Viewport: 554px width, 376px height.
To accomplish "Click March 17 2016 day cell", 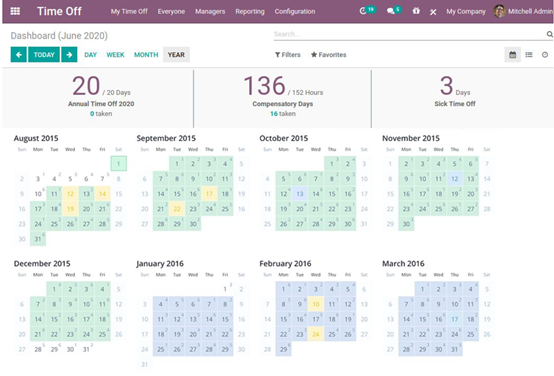I will tap(454, 319).
